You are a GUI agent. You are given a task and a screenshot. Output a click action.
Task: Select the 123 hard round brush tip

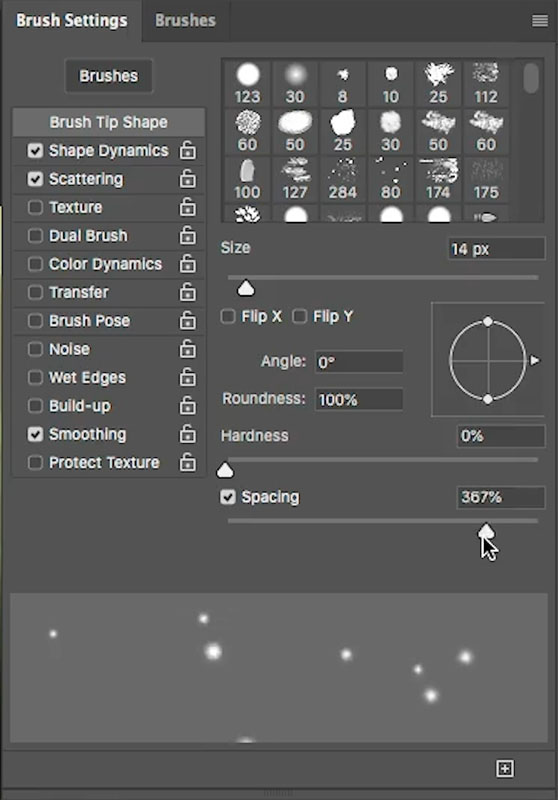click(x=247, y=83)
